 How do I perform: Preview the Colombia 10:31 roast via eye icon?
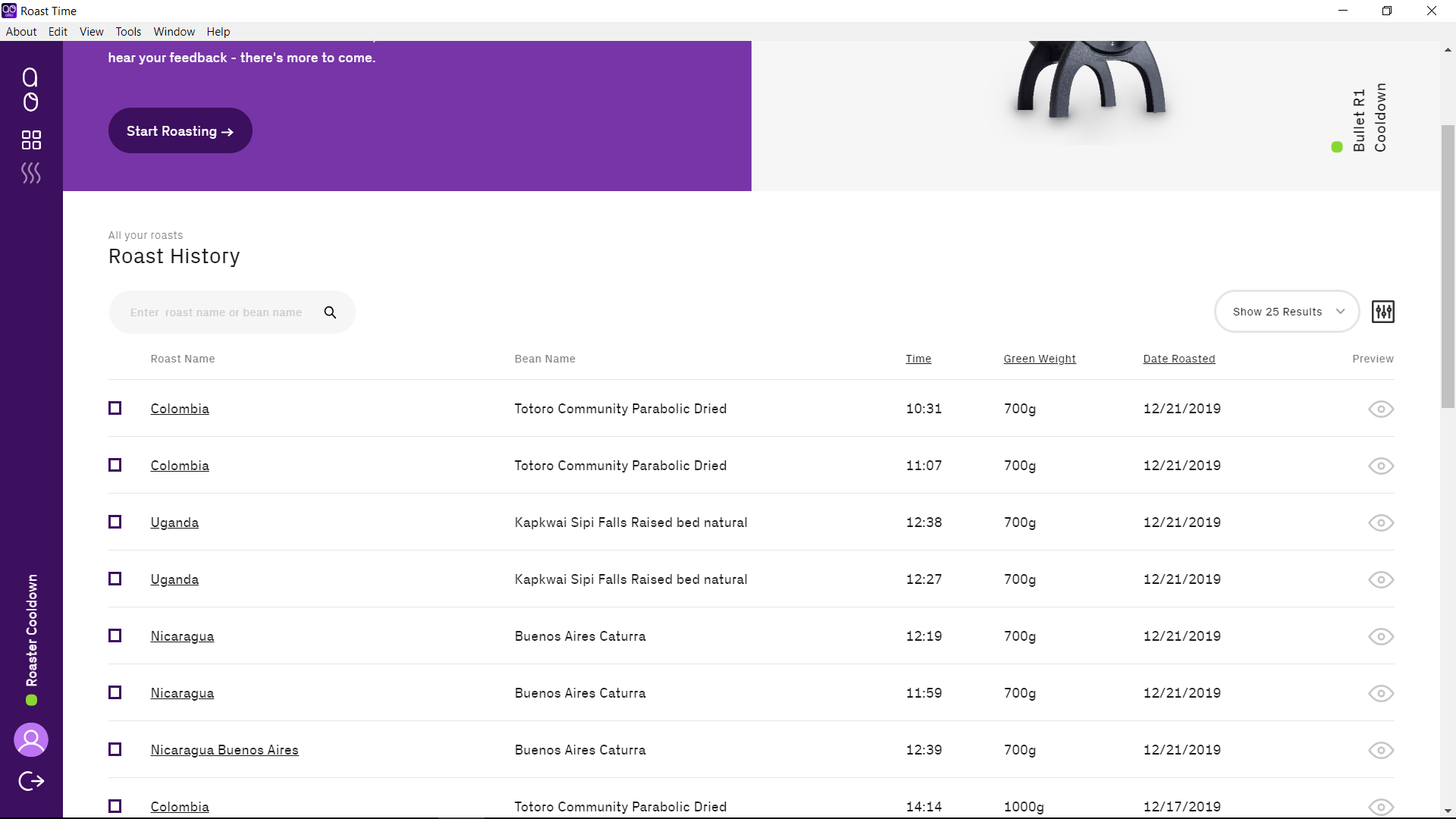[x=1381, y=409]
